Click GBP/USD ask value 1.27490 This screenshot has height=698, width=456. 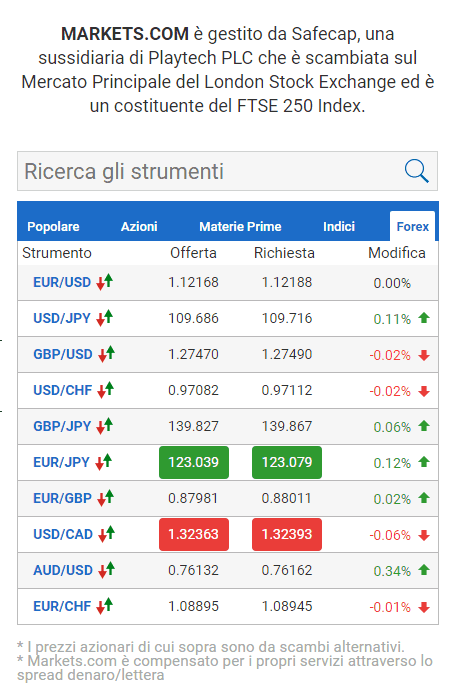click(287, 354)
